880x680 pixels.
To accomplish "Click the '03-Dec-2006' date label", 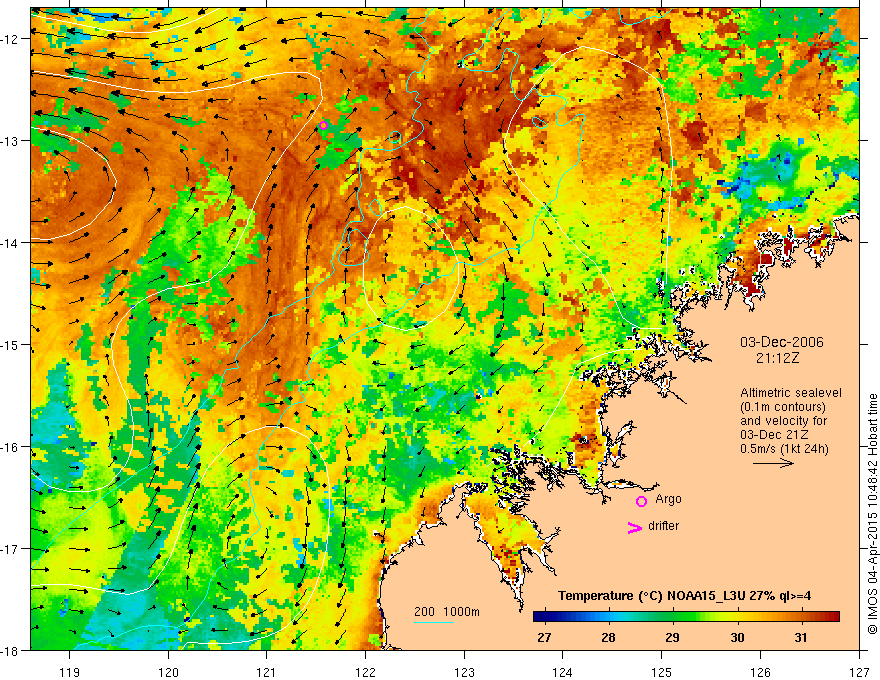I will 782,342.
